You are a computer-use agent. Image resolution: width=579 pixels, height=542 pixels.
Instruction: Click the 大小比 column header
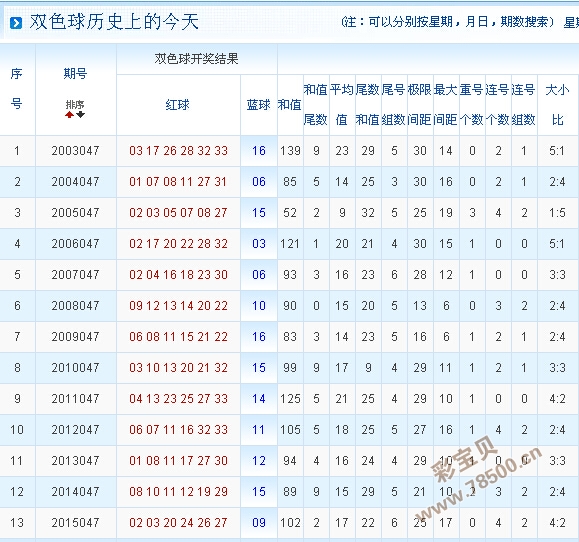coord(557,104)
